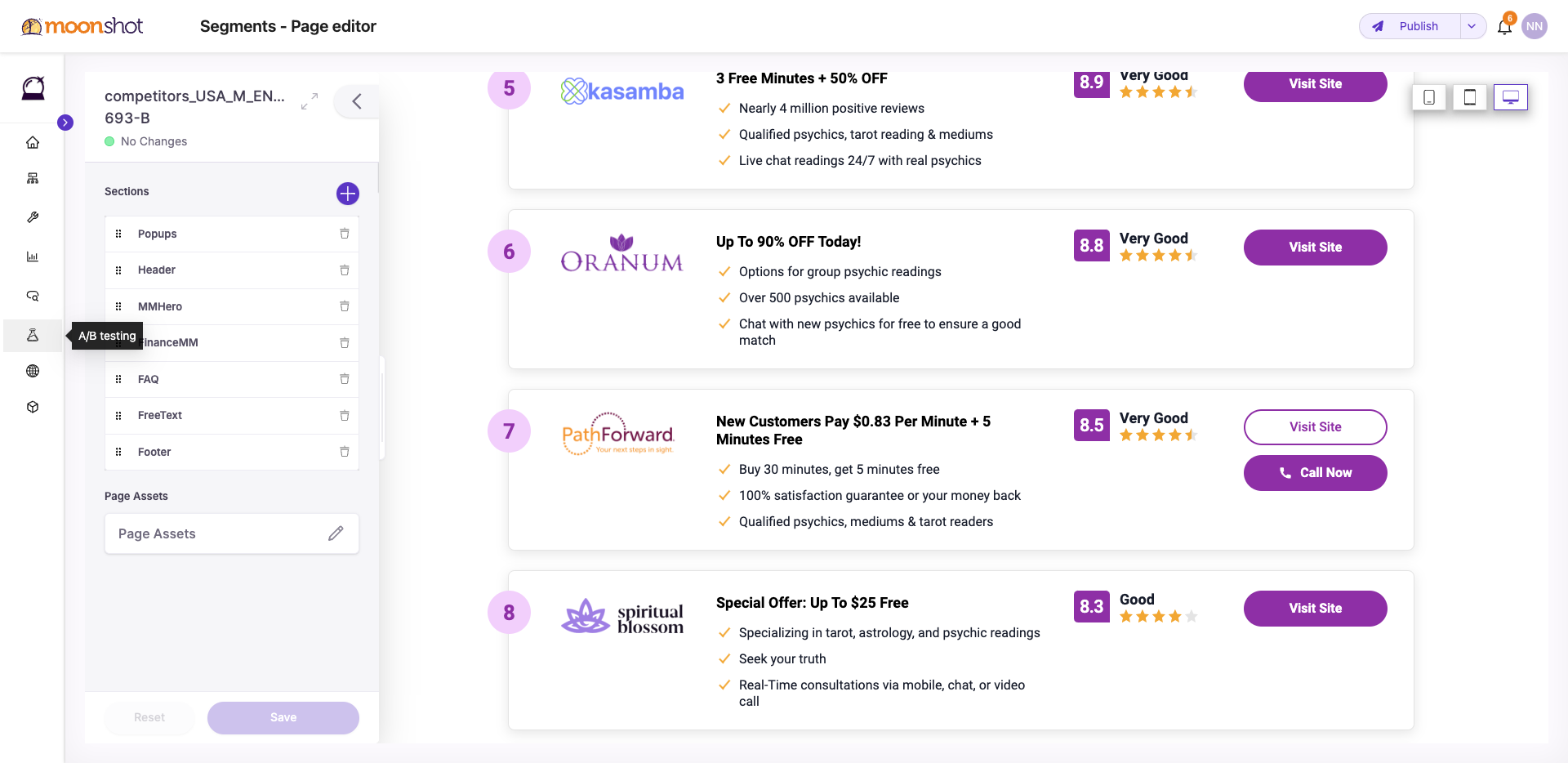The image size is (1568, 763).
Task: Open the A/B testing flask icon
Action: coord(33,335)
